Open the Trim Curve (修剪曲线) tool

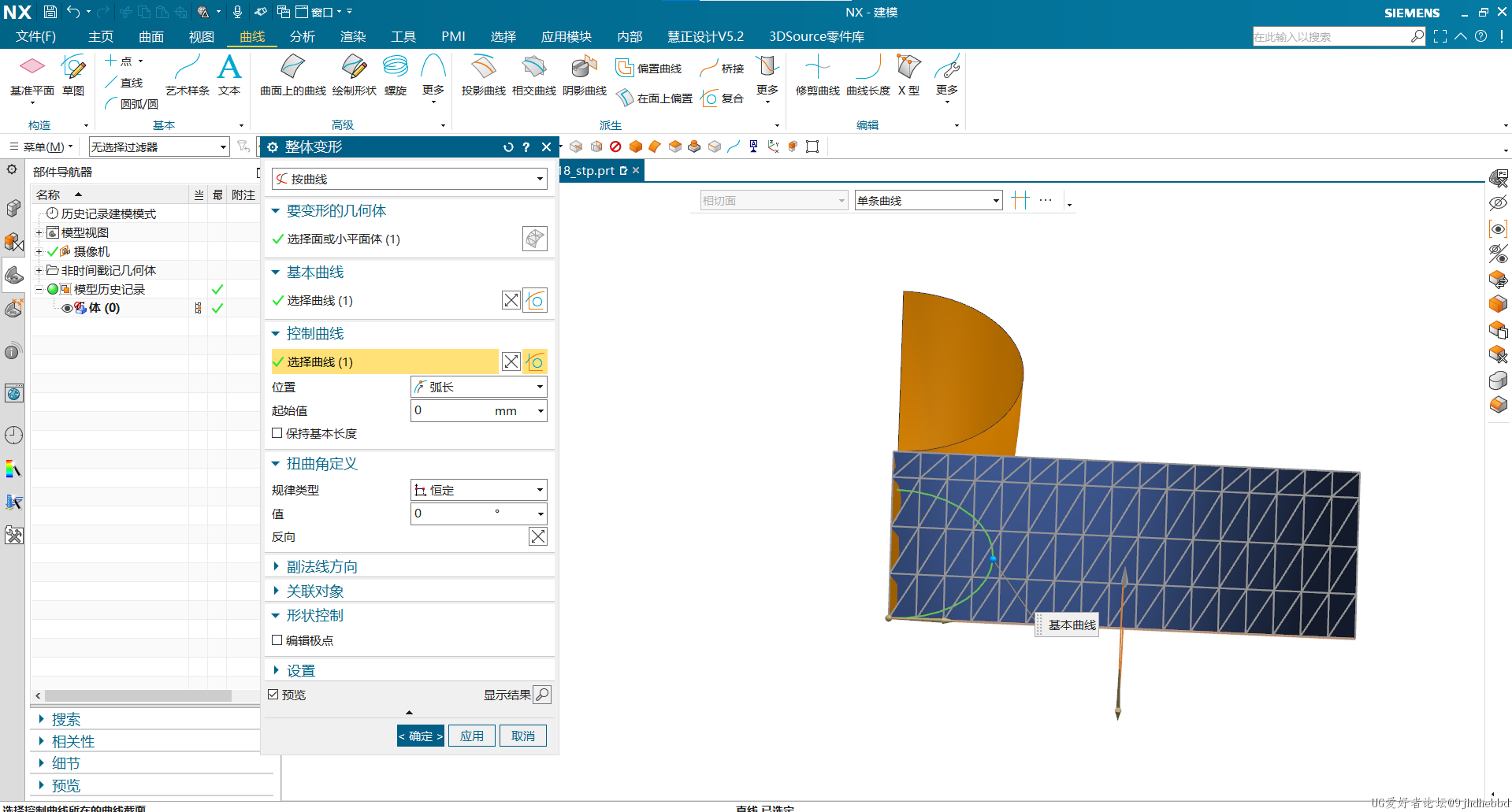(x=818, y=76)
